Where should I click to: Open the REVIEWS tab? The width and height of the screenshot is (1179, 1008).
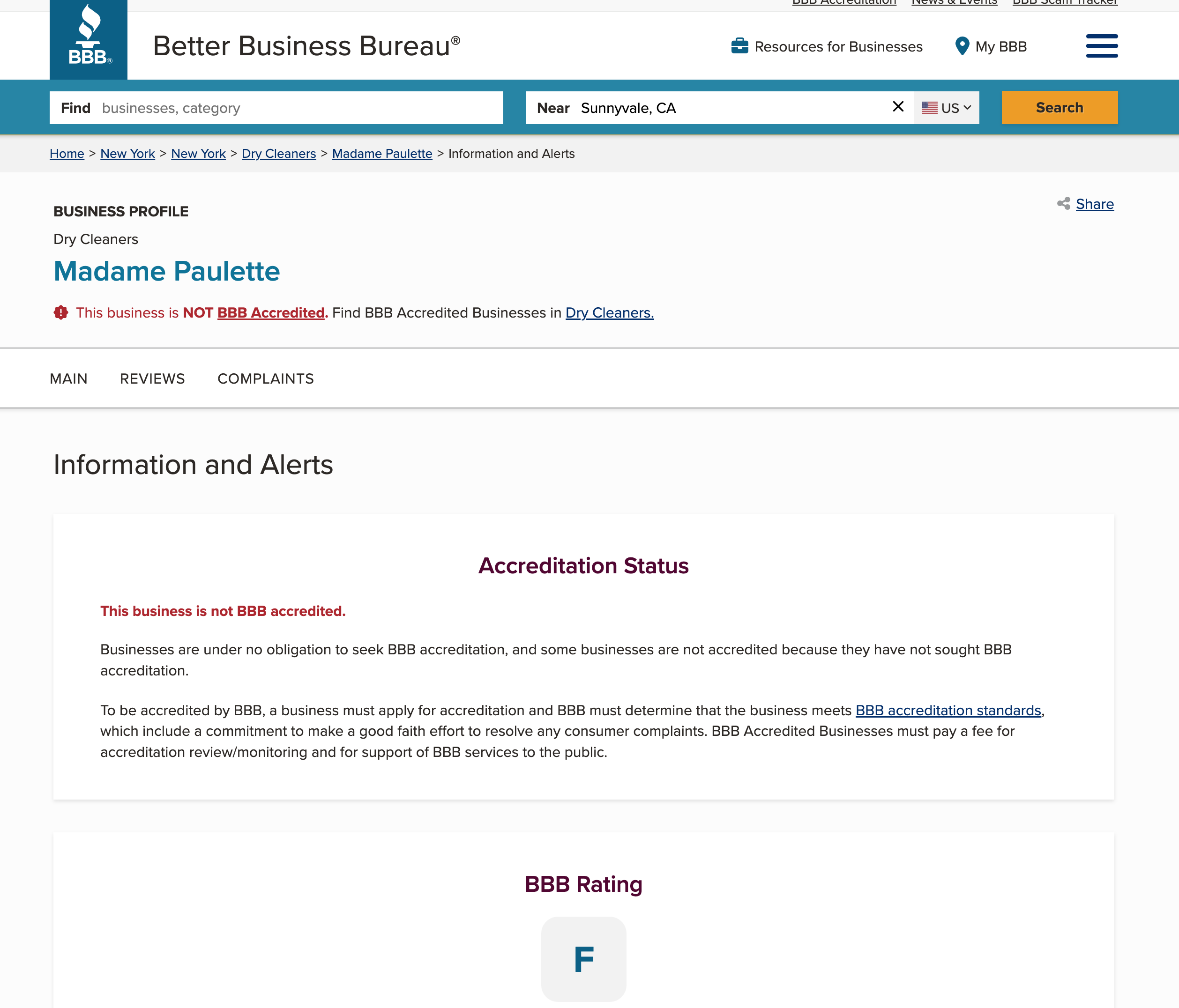(x=152, y=379)
